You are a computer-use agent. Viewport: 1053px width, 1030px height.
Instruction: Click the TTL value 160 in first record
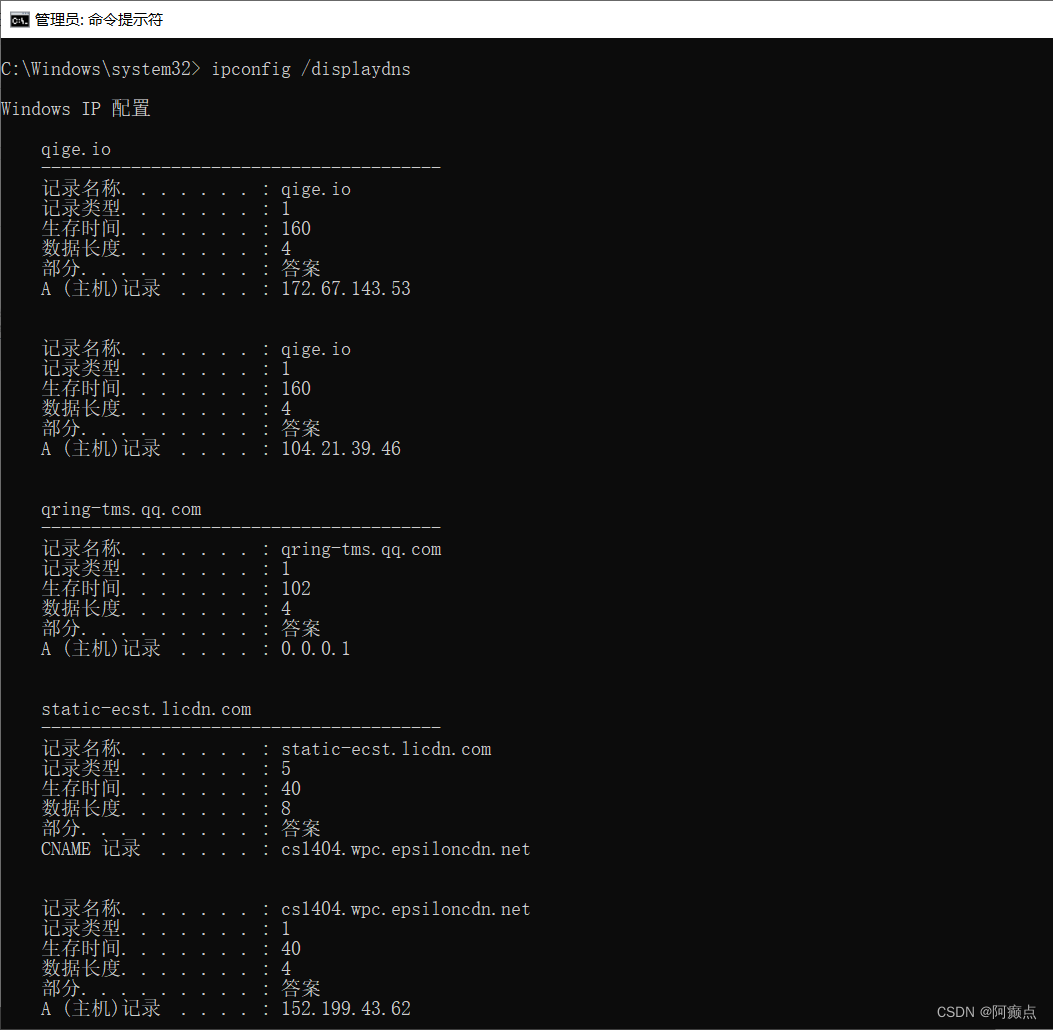point(295,229)
